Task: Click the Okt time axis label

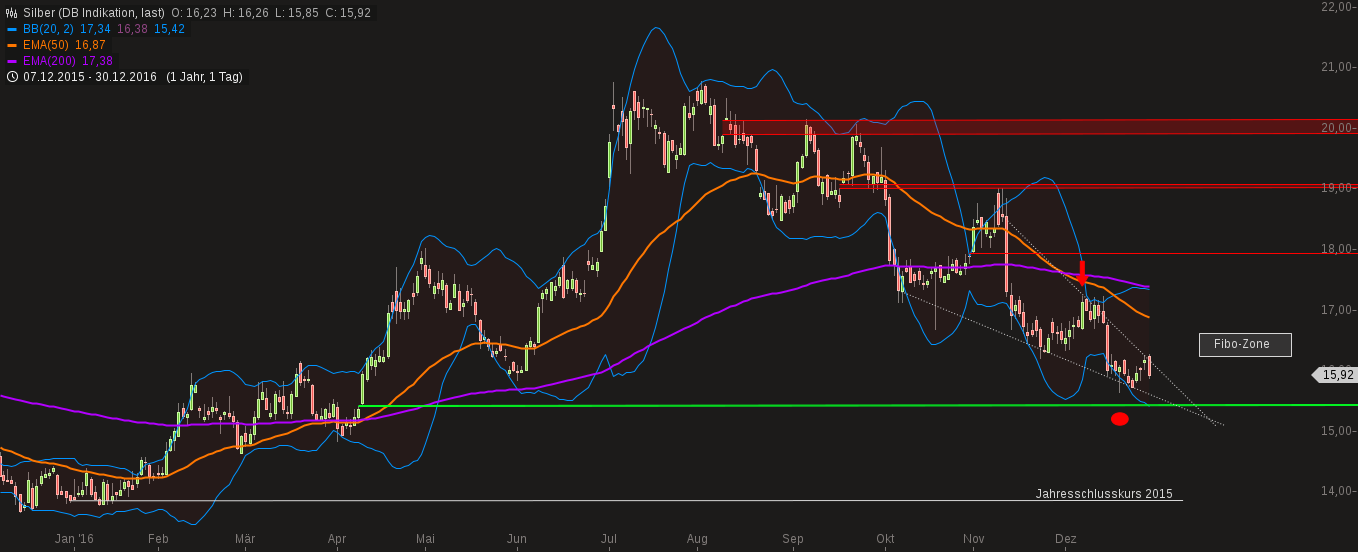Action: point(885,539)
